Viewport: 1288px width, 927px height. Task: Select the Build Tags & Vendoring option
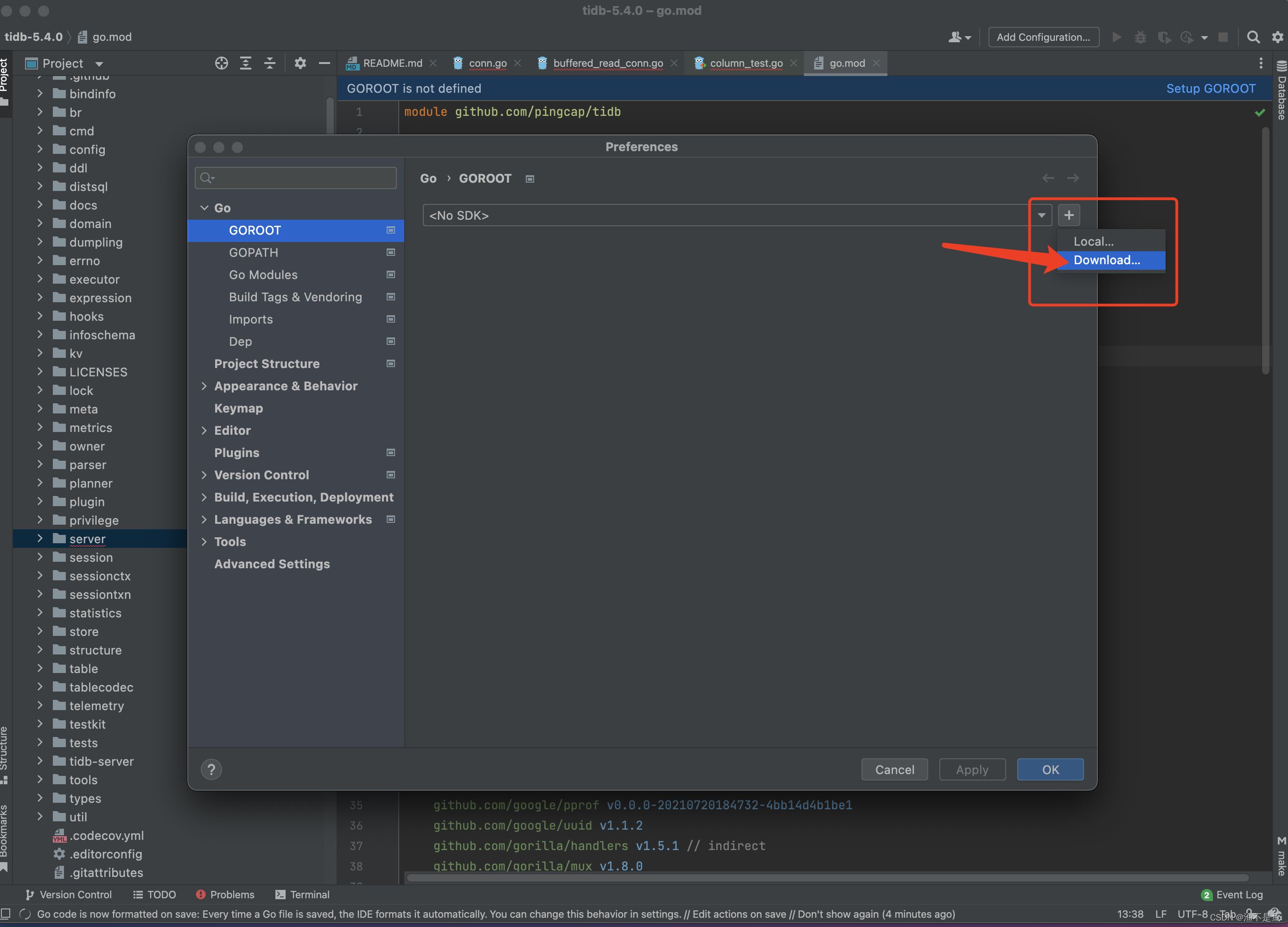294,296
